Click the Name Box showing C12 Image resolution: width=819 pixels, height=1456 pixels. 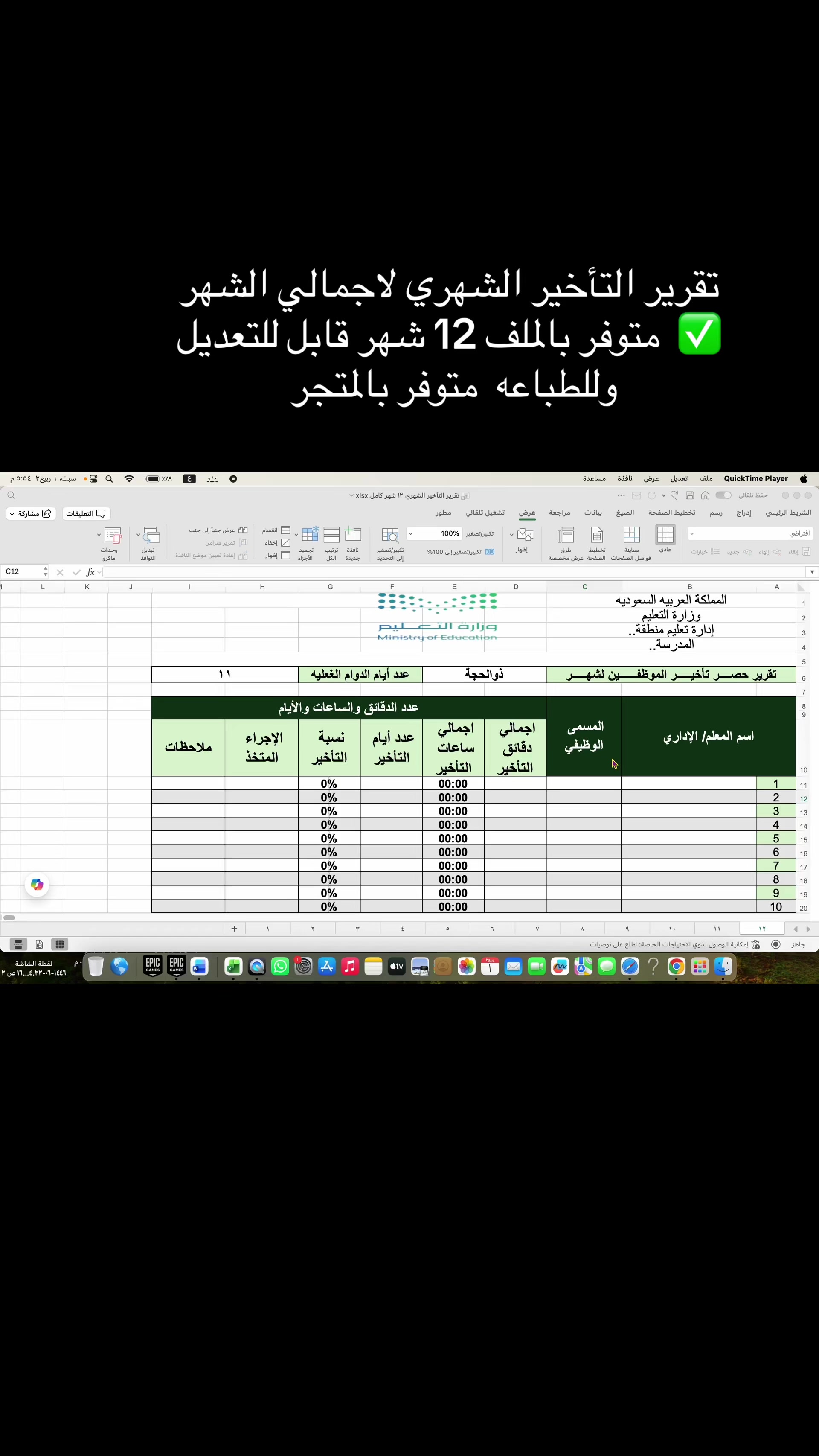tap(21, 572)
